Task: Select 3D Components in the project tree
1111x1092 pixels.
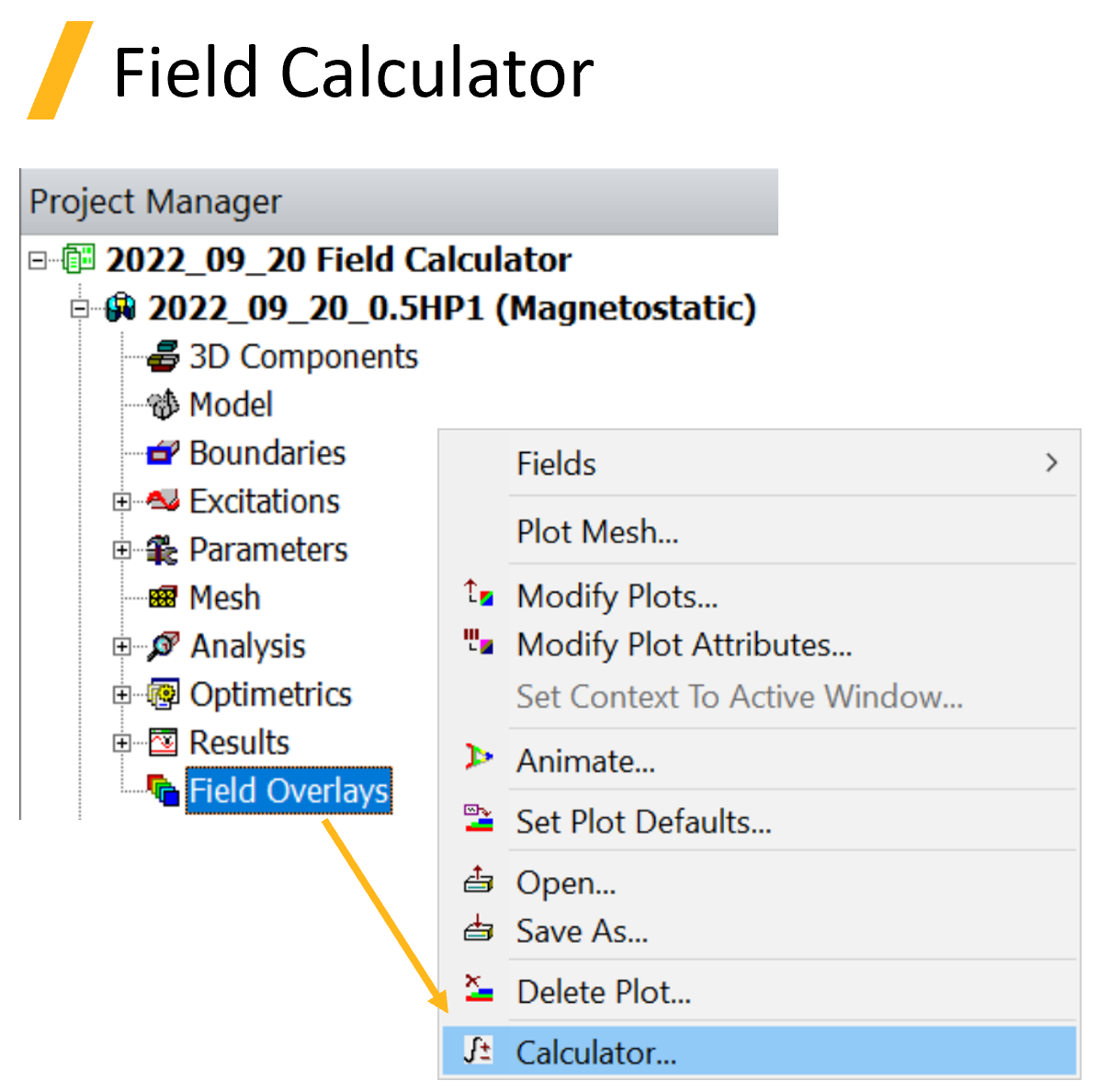Action: click(x=303, y=357)
